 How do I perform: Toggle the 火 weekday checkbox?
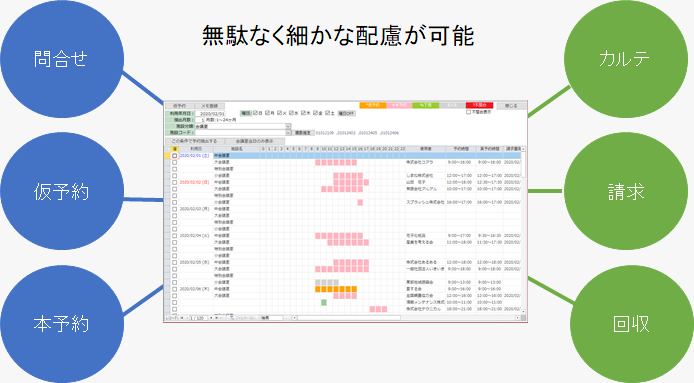[279, 113]
